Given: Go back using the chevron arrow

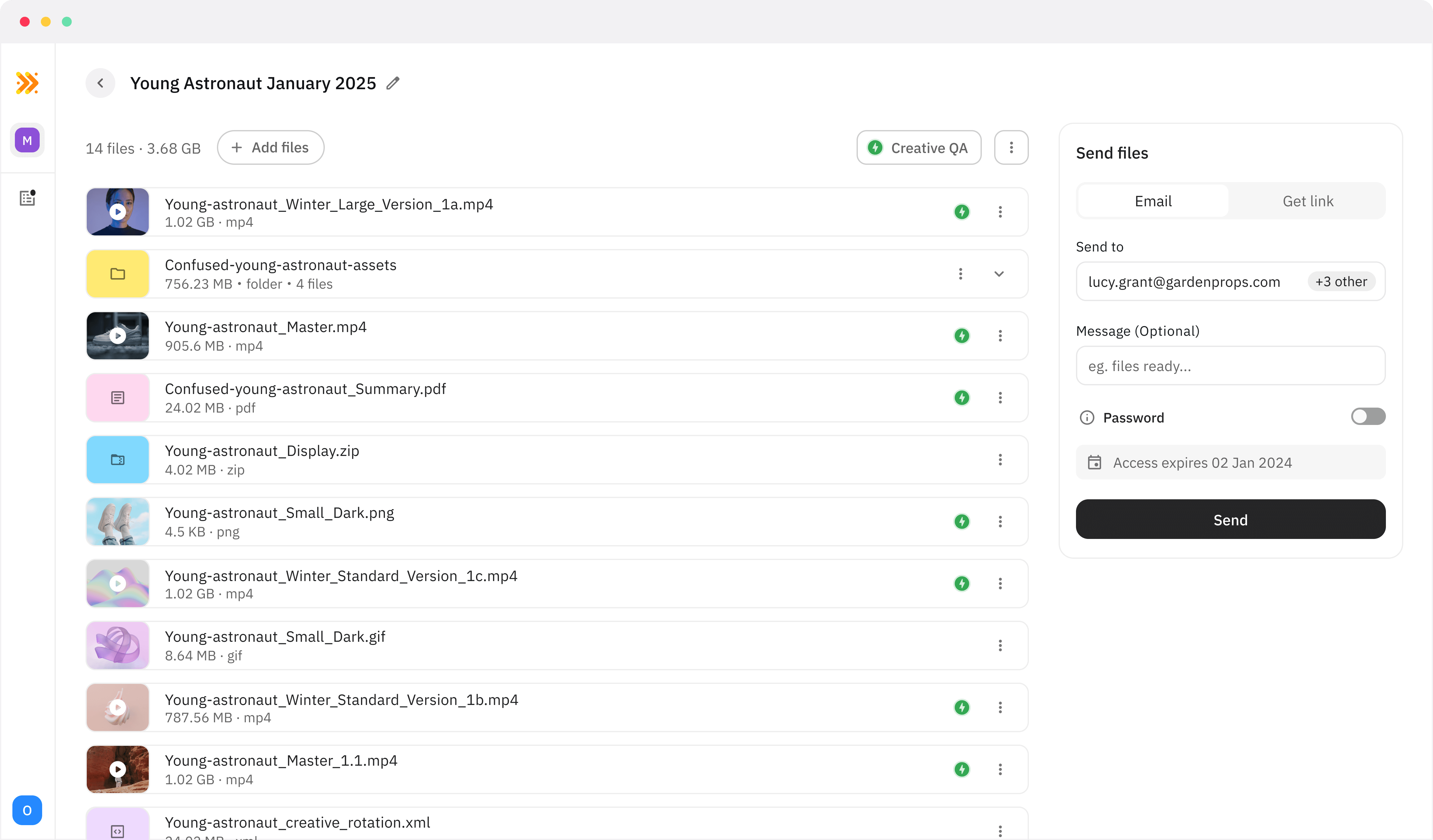Looking at the screenshot, I should (x=100, y=83).
